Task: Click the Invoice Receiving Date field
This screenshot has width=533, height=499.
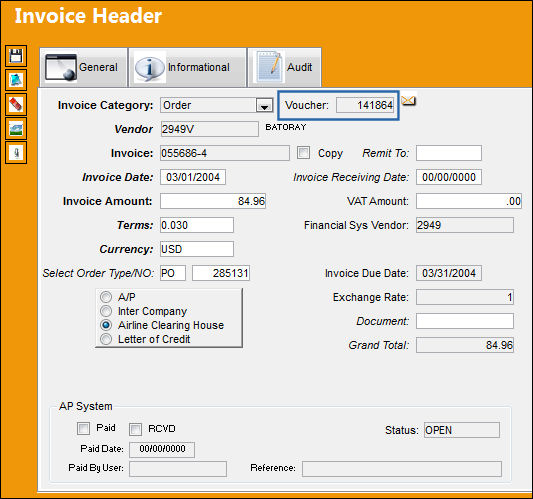Action: [x=449, y=177]
